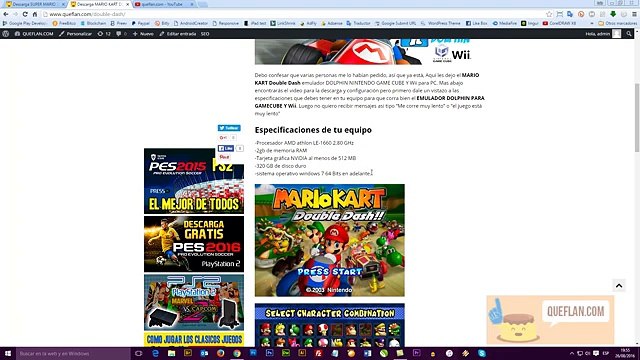Open the Adsense bookmark
Screen dimensions: 640x360
(x=332, y=23)
